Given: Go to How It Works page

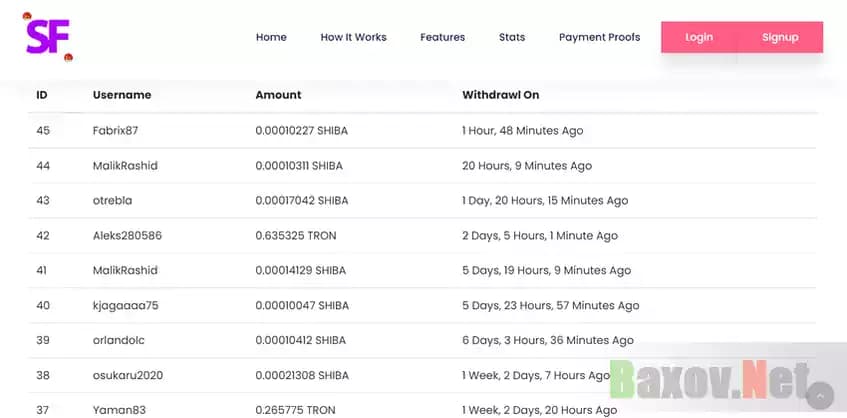Looking at the screenshot, I should (x=353, y=37).
